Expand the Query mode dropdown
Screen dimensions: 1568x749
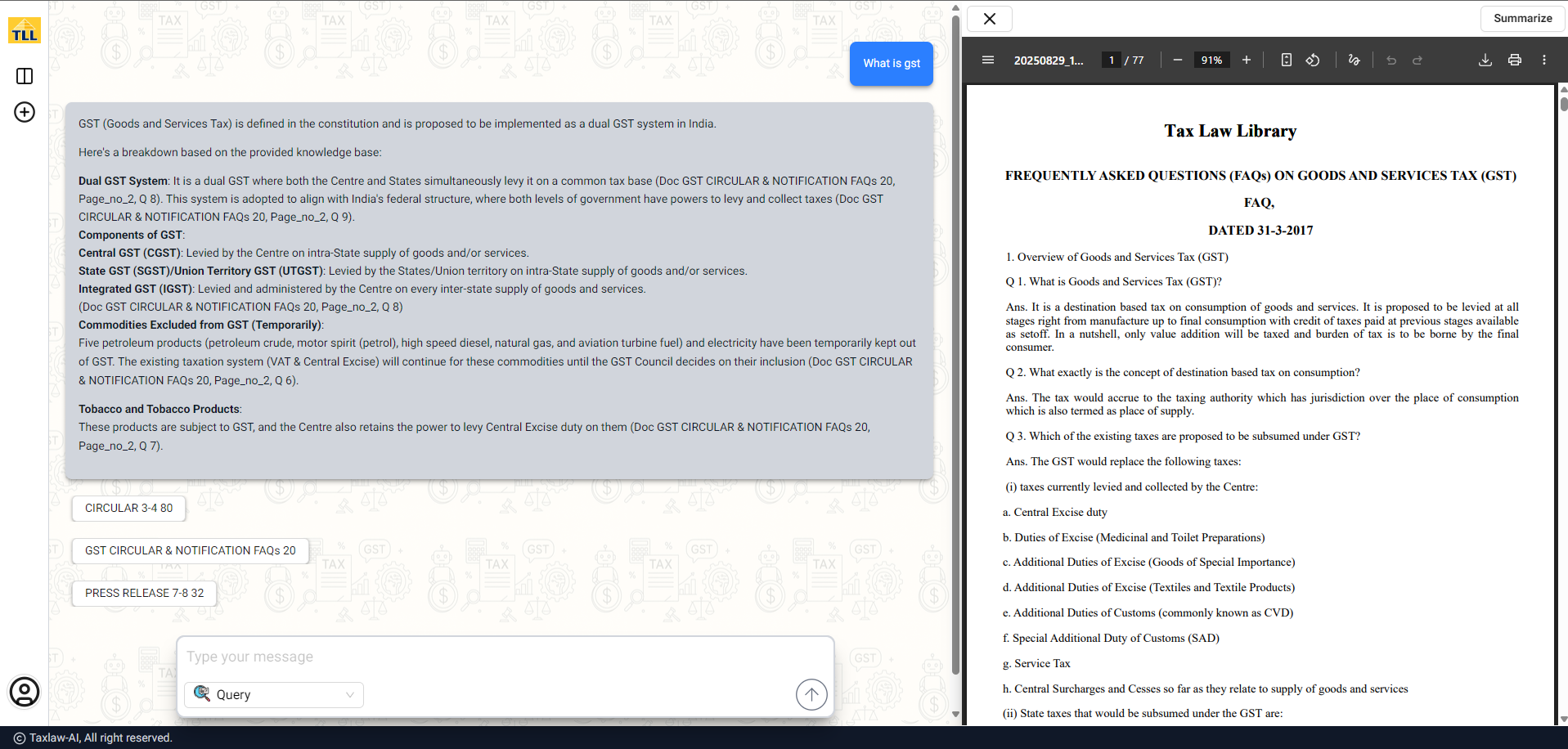pyautogui.click(x=274, y=694)
